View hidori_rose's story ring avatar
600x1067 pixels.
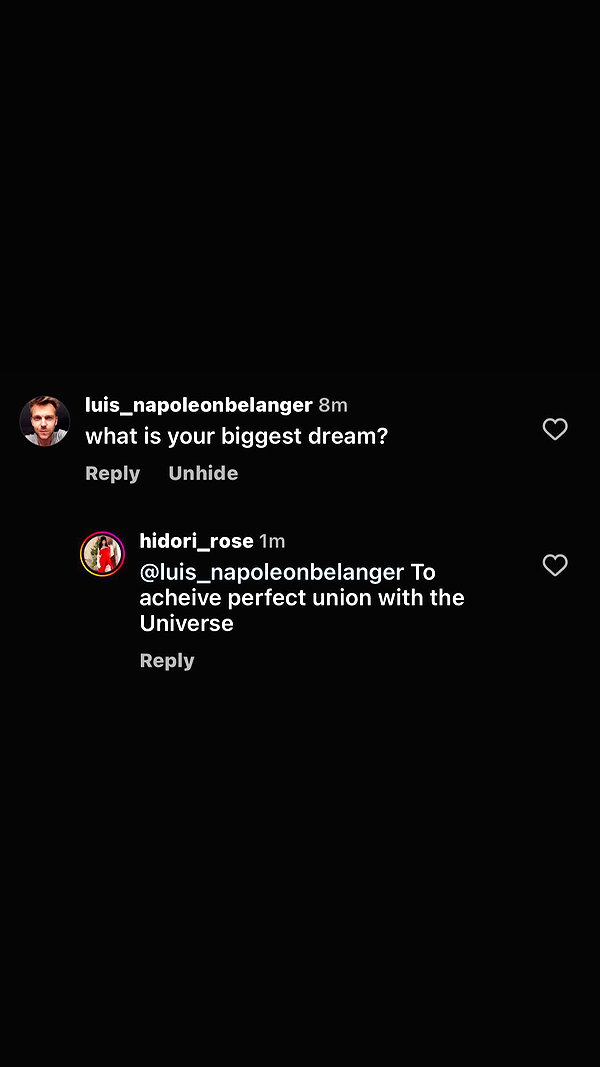tap(103, 554)
